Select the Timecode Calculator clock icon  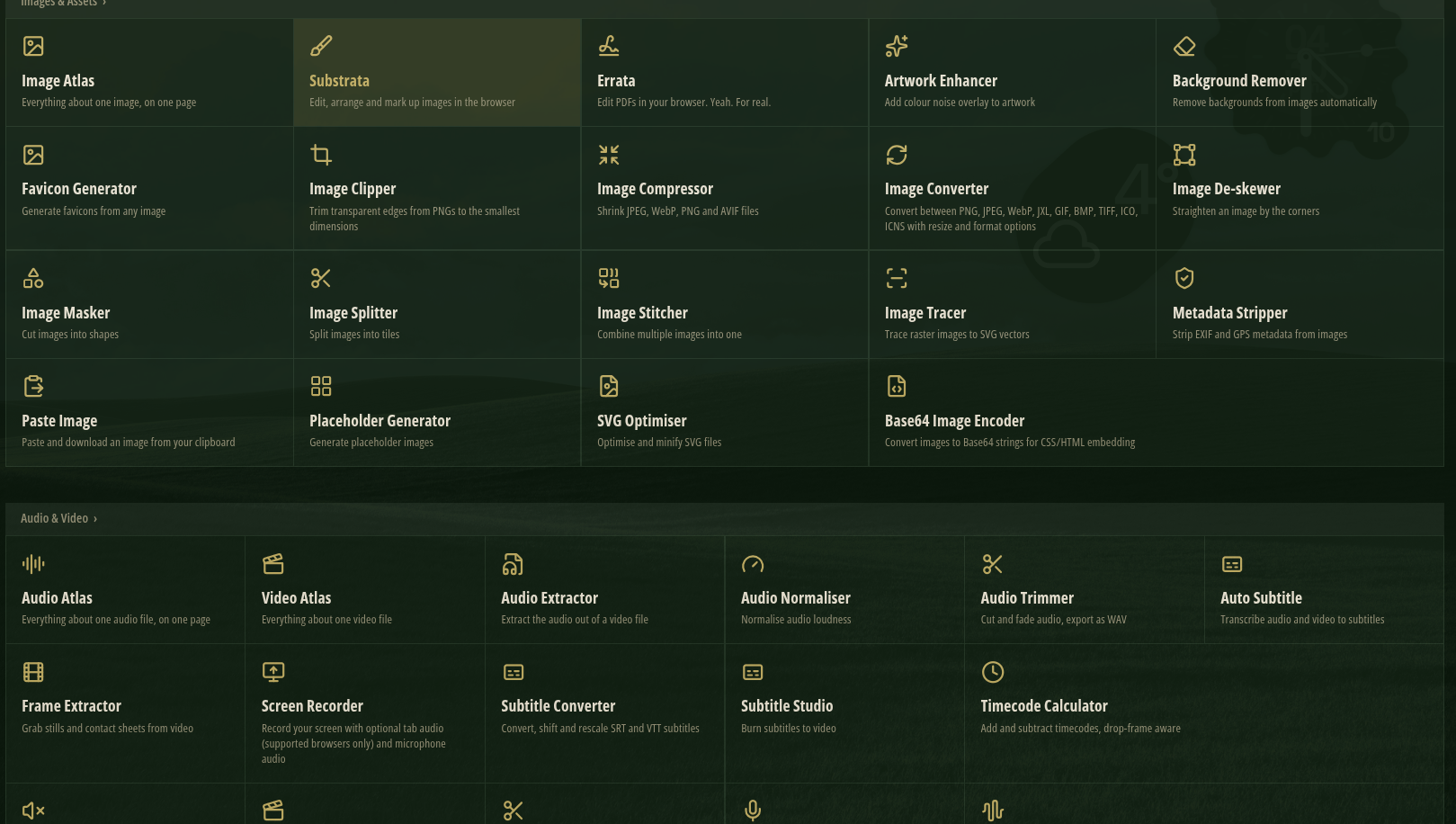coord(993,672)
